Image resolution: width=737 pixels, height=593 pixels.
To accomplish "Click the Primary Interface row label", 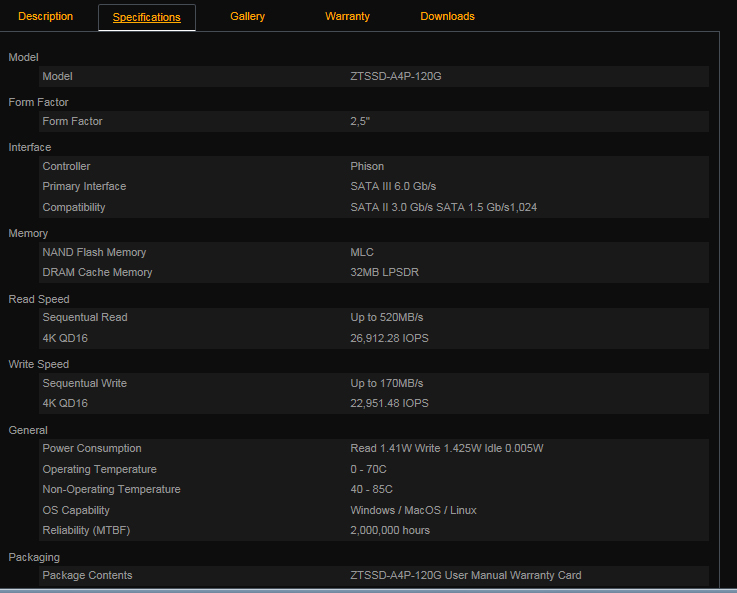I will [84, 187].
